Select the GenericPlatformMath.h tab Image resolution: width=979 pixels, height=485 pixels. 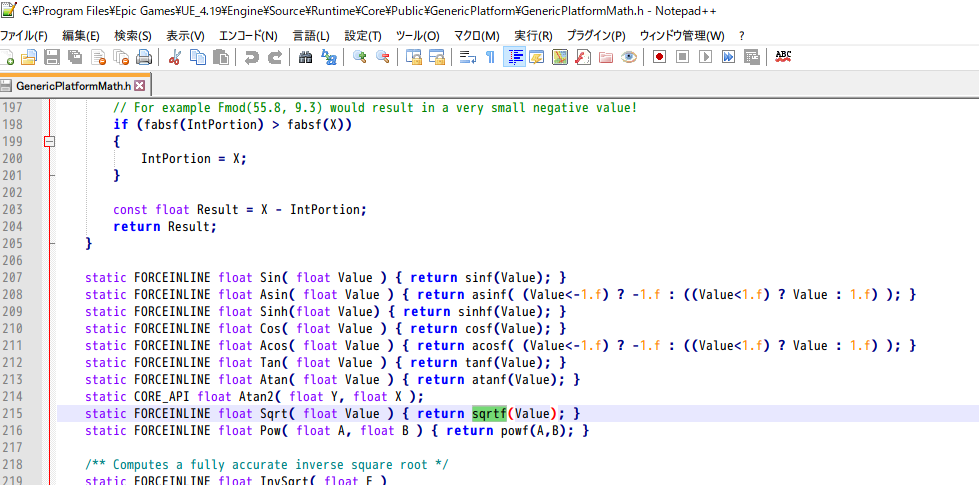(73, 86)
